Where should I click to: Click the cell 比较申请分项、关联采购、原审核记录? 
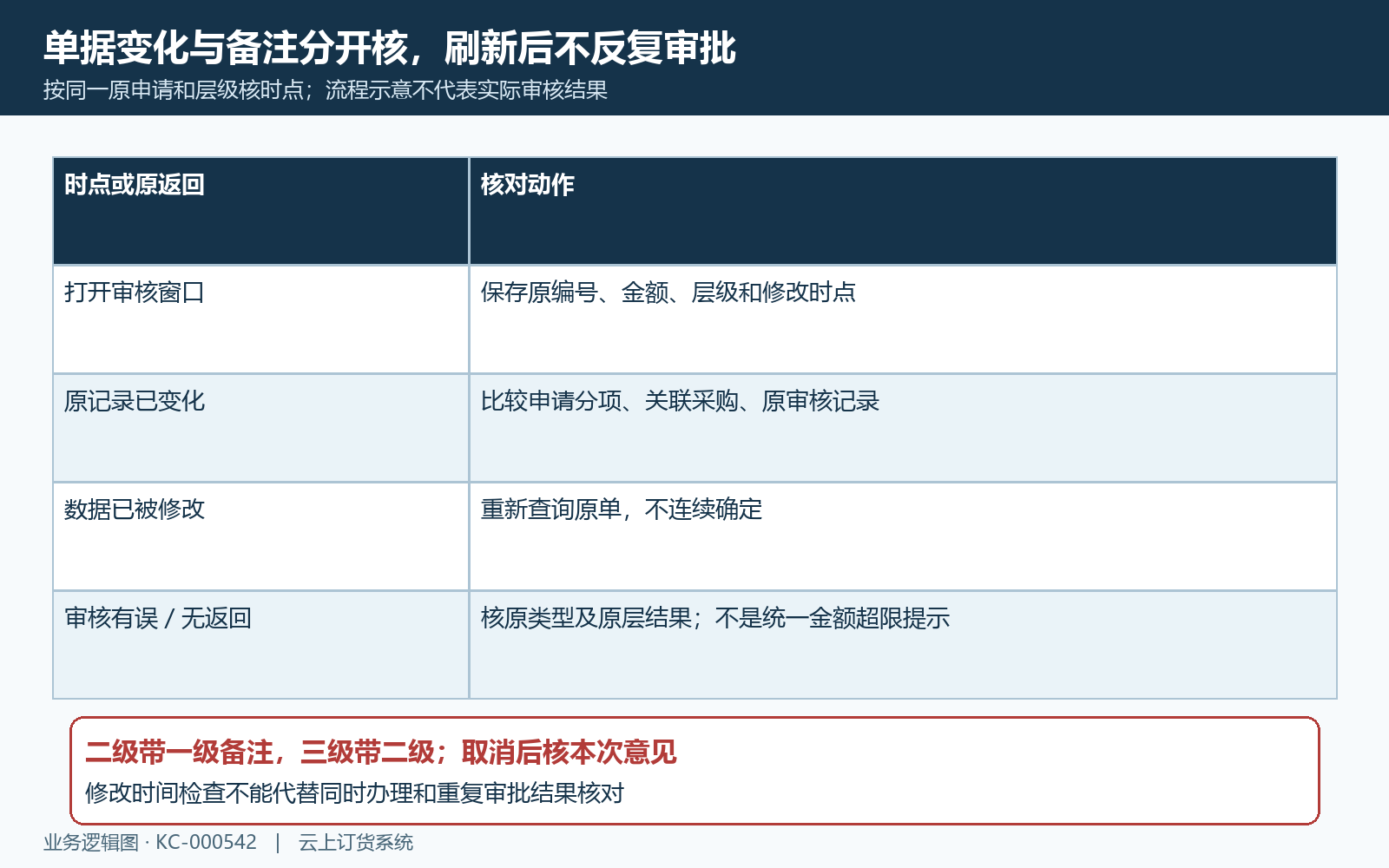[x=903, y=428]
